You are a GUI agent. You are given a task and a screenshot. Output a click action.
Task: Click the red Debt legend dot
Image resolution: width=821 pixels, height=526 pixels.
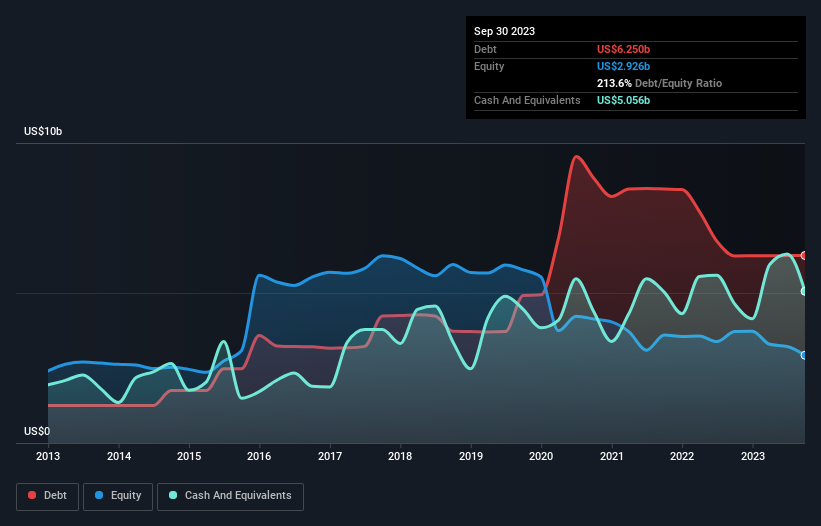pyautogui.click(x=32, y=495)
